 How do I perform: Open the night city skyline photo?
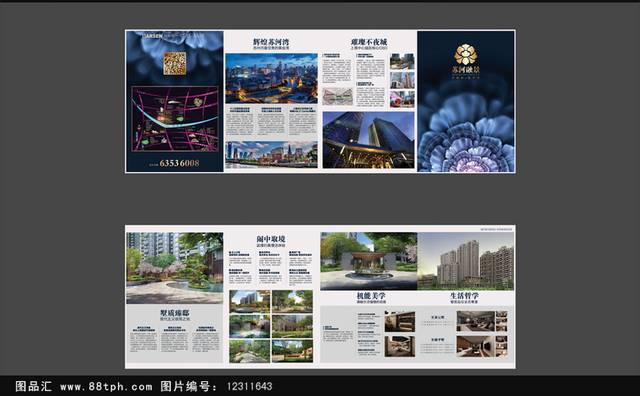pos(271,78)
